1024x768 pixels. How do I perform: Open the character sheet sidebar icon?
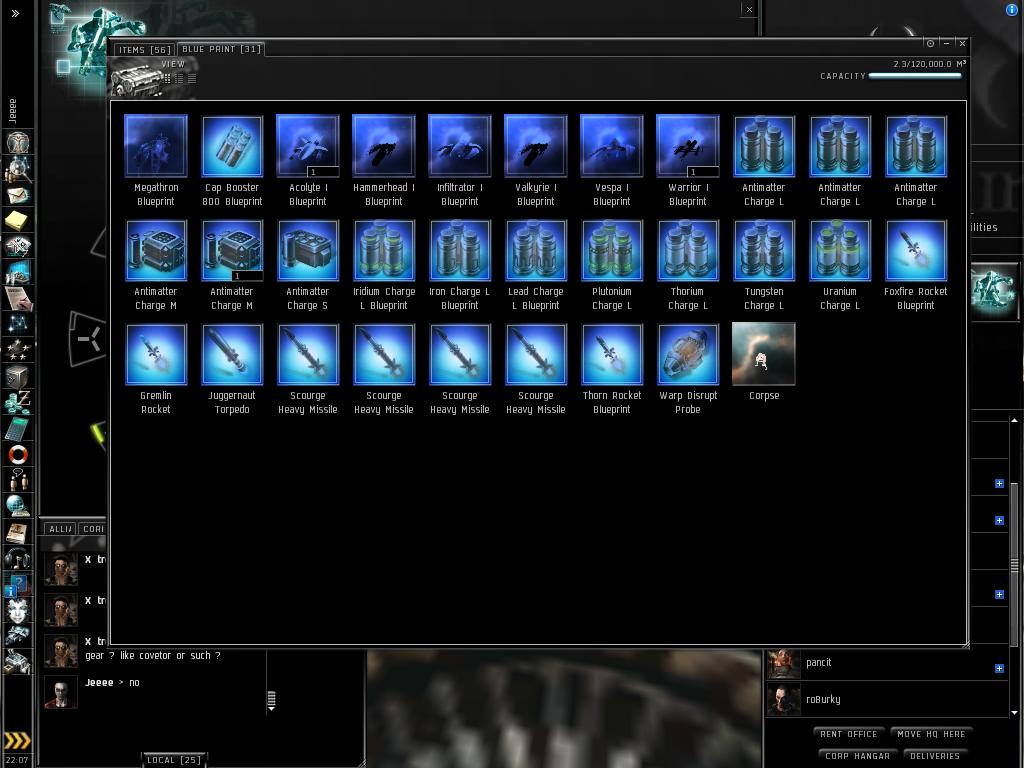(18, 142)
